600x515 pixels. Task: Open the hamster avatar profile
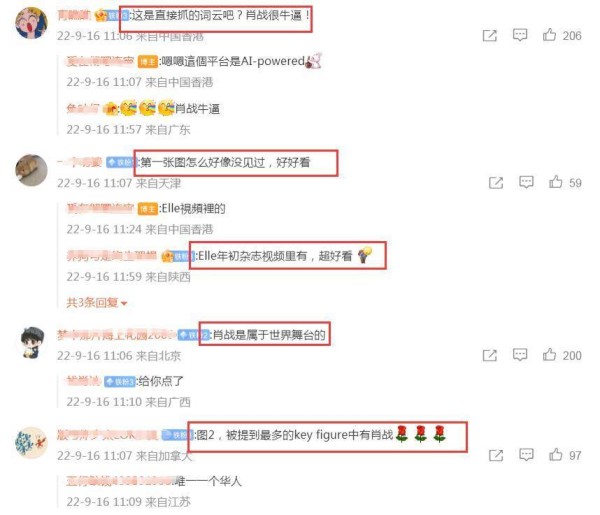[31, 170]
